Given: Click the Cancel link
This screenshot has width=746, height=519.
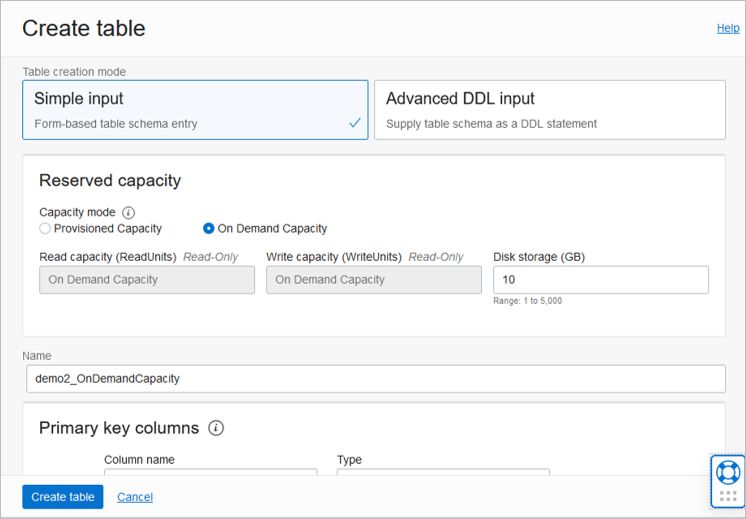Looking at the screenshot, I should 135,497.
